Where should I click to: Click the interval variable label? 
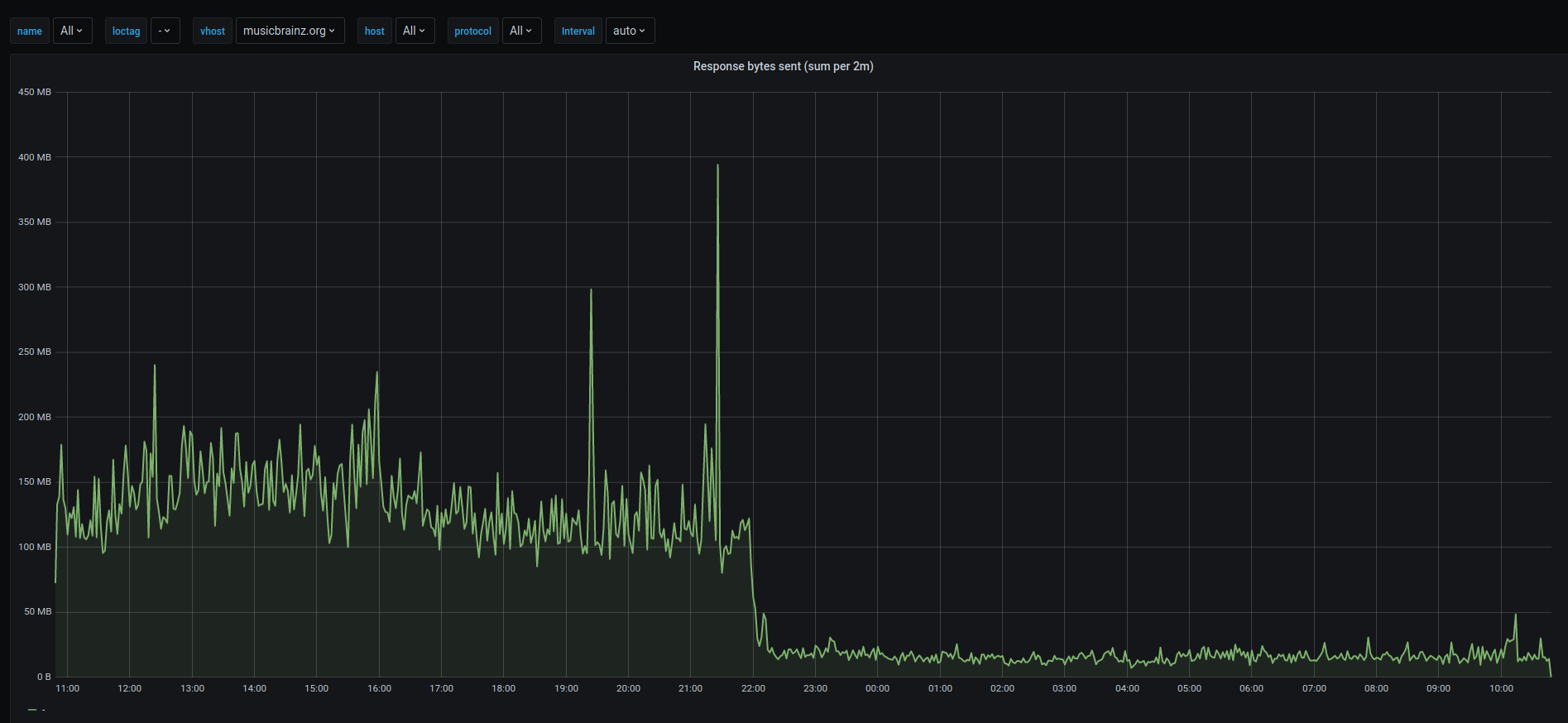tap(578, 31)
